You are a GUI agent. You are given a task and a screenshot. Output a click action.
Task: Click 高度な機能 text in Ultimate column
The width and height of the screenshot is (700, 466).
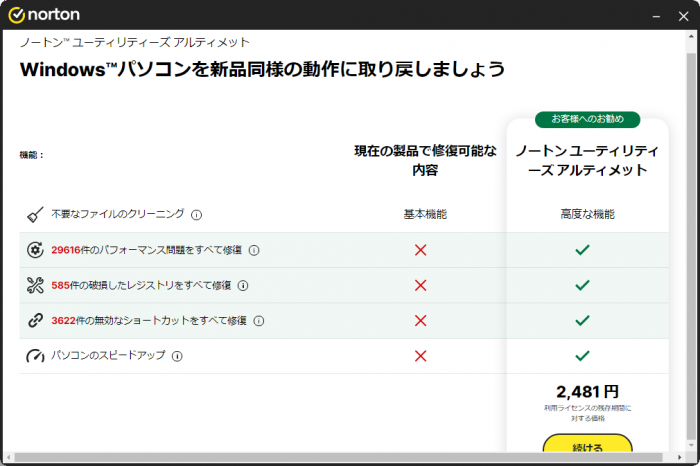[x=588, y=215]
